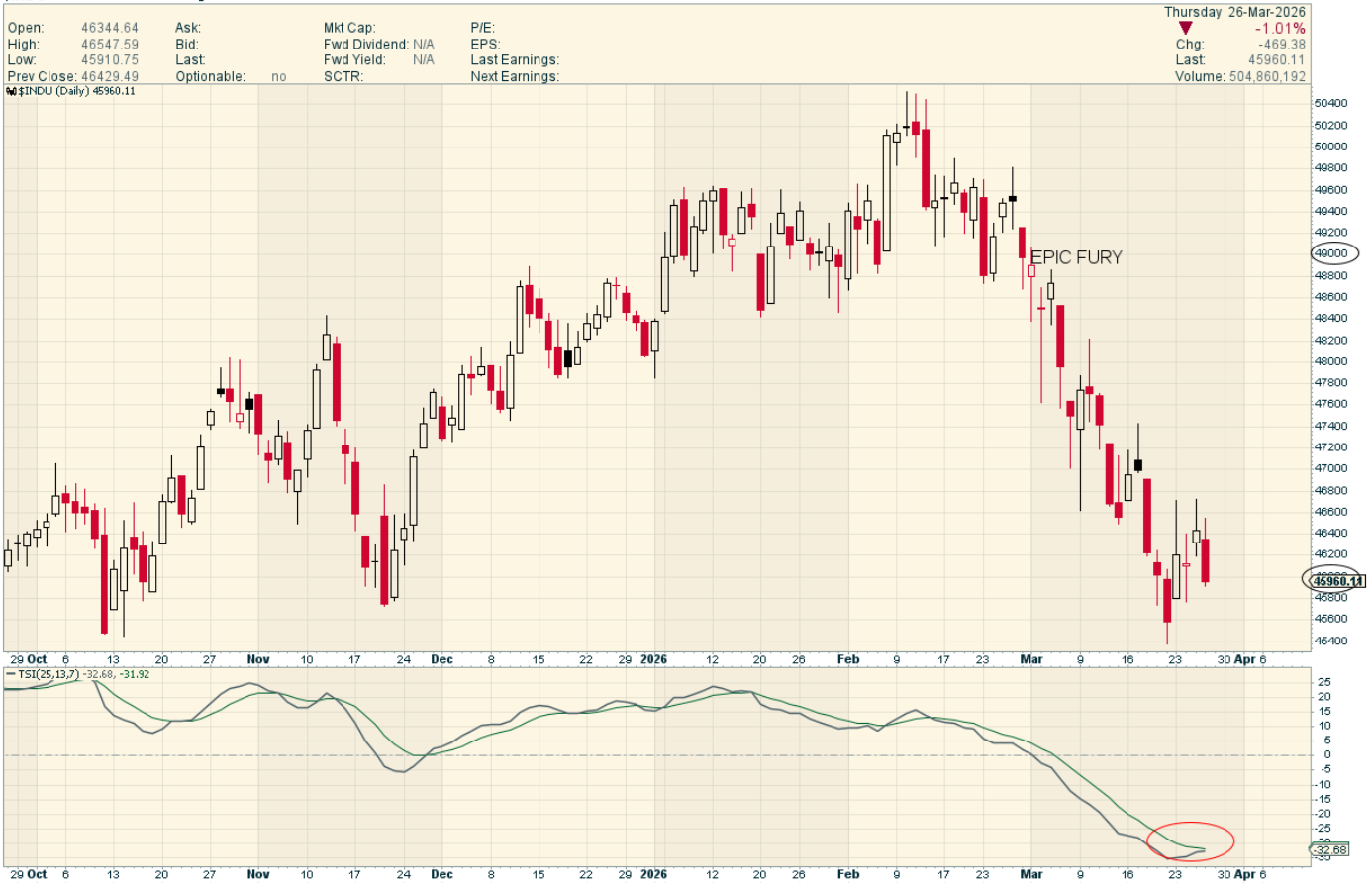Click the Thursday 26-Mar-2026 date label
Viewport: 1372px width, 889px height.
[1234, 12]
